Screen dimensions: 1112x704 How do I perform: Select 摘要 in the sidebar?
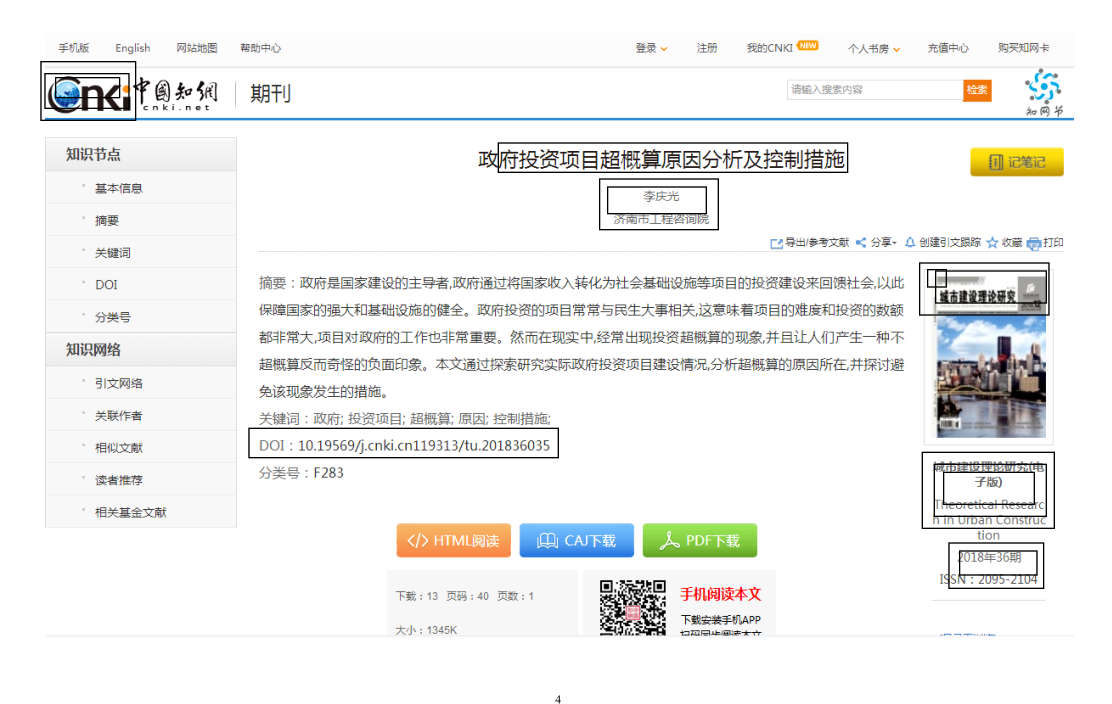pyautogui.click(x=107, y=221)
